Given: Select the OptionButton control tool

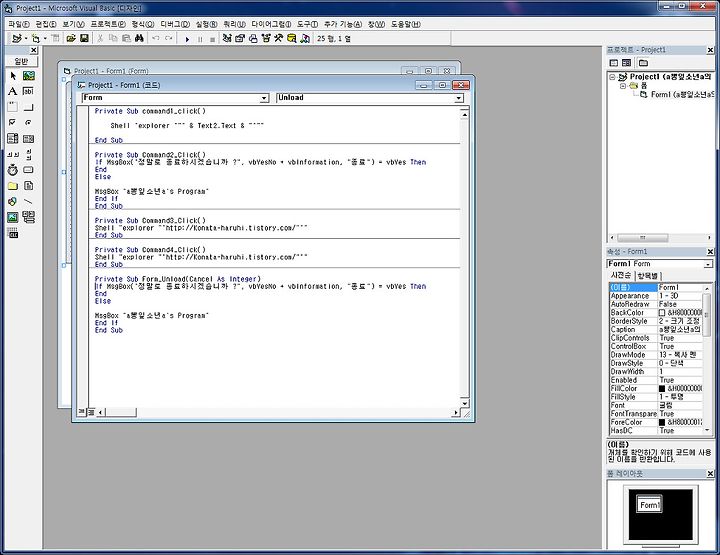Looking at the screenshot, I should click(x=28, y=123).
